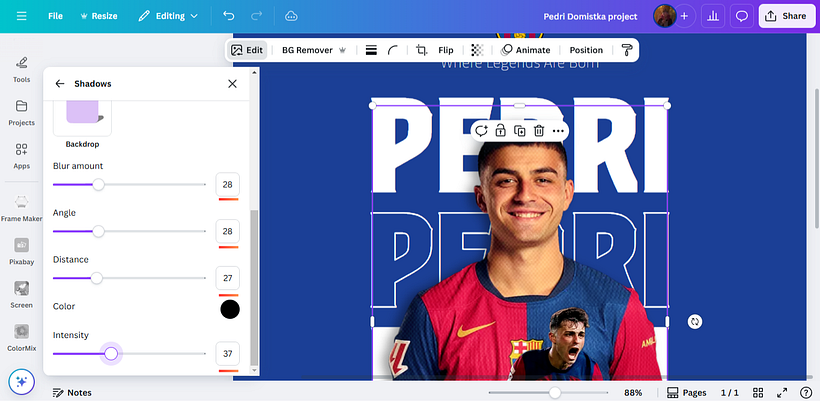The width and height of the screenshot is (820, 401).
Task: Open the hamburger main menu
Action: click(x=21, y=16)
